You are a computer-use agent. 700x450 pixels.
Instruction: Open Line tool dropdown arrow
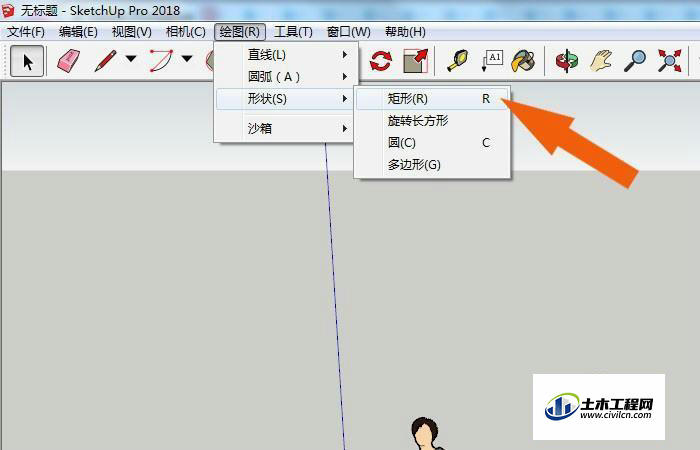pyautogui.click(x=131, y=58)
